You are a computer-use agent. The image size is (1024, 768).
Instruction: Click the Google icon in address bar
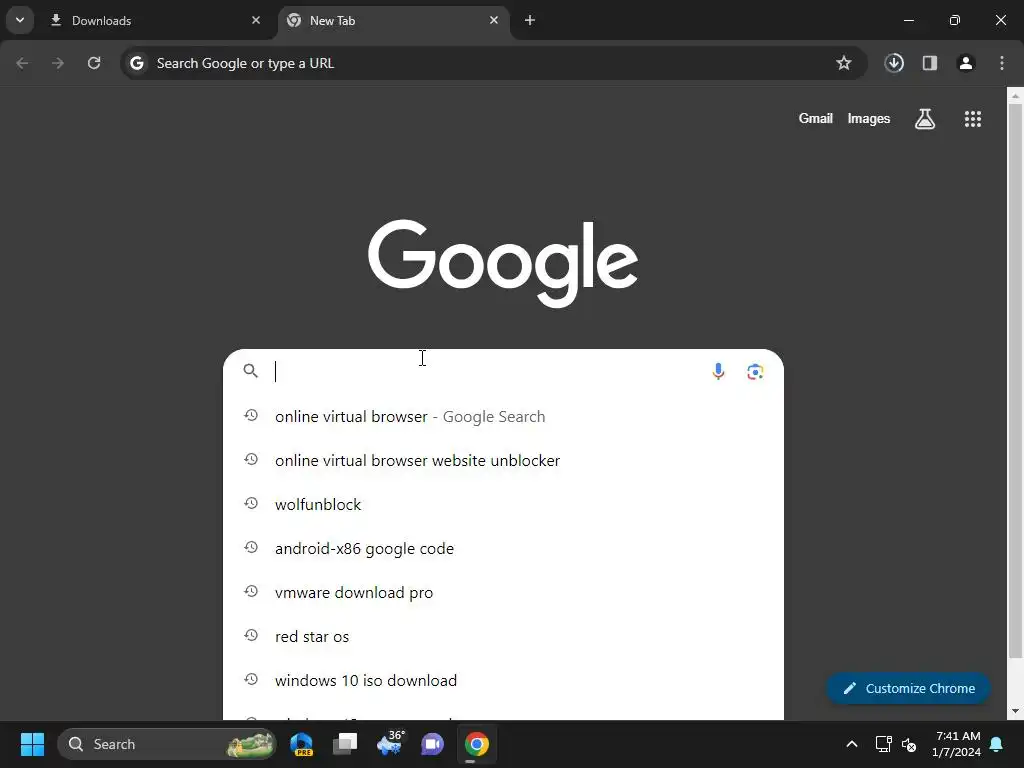[x=136, y=63]
